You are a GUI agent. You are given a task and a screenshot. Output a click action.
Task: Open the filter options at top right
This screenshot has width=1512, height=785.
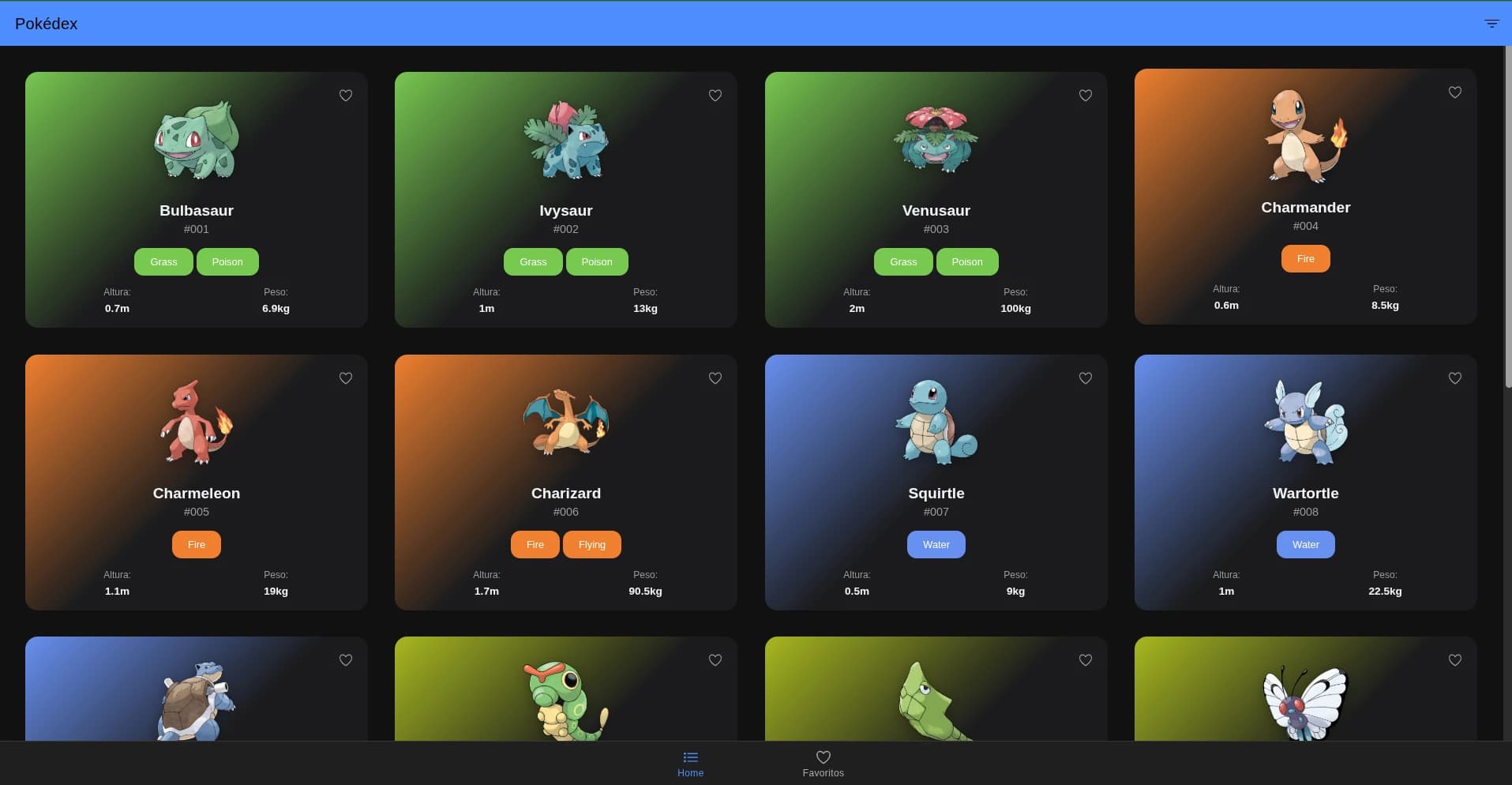click(1491, 24)
